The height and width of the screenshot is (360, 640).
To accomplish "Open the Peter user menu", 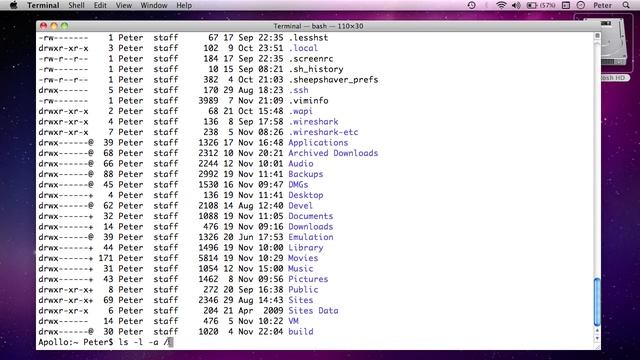I will [x=602, y=5].
